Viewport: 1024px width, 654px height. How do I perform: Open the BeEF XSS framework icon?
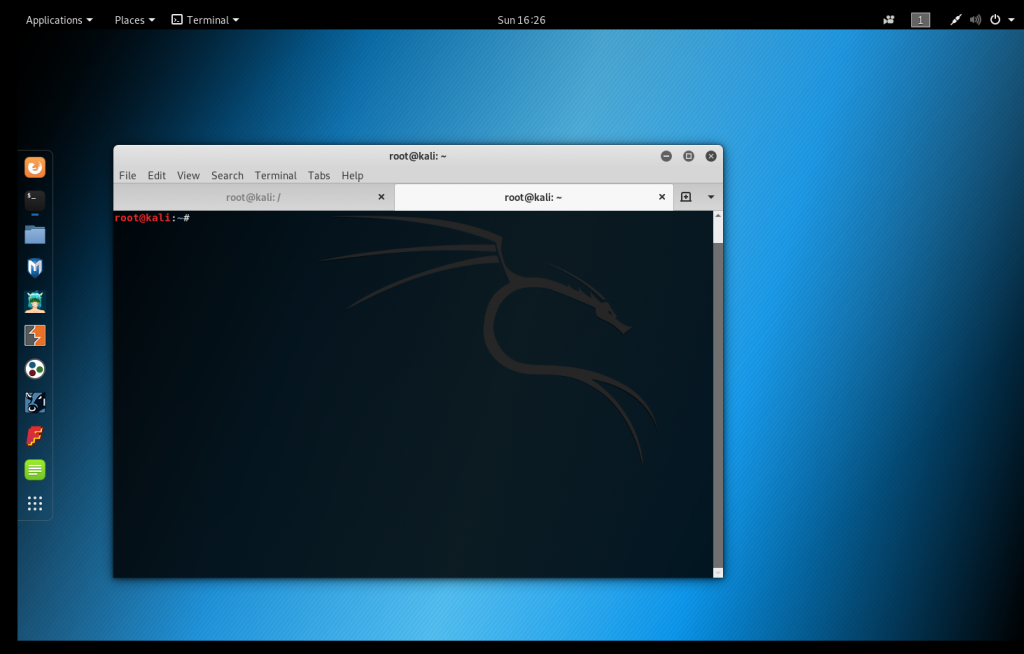[35, 402]
